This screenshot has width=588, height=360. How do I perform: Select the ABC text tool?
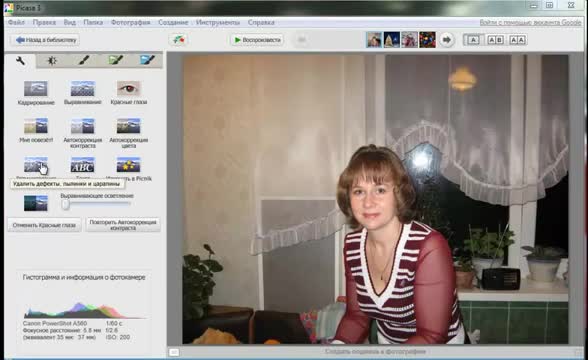point(82,165)
